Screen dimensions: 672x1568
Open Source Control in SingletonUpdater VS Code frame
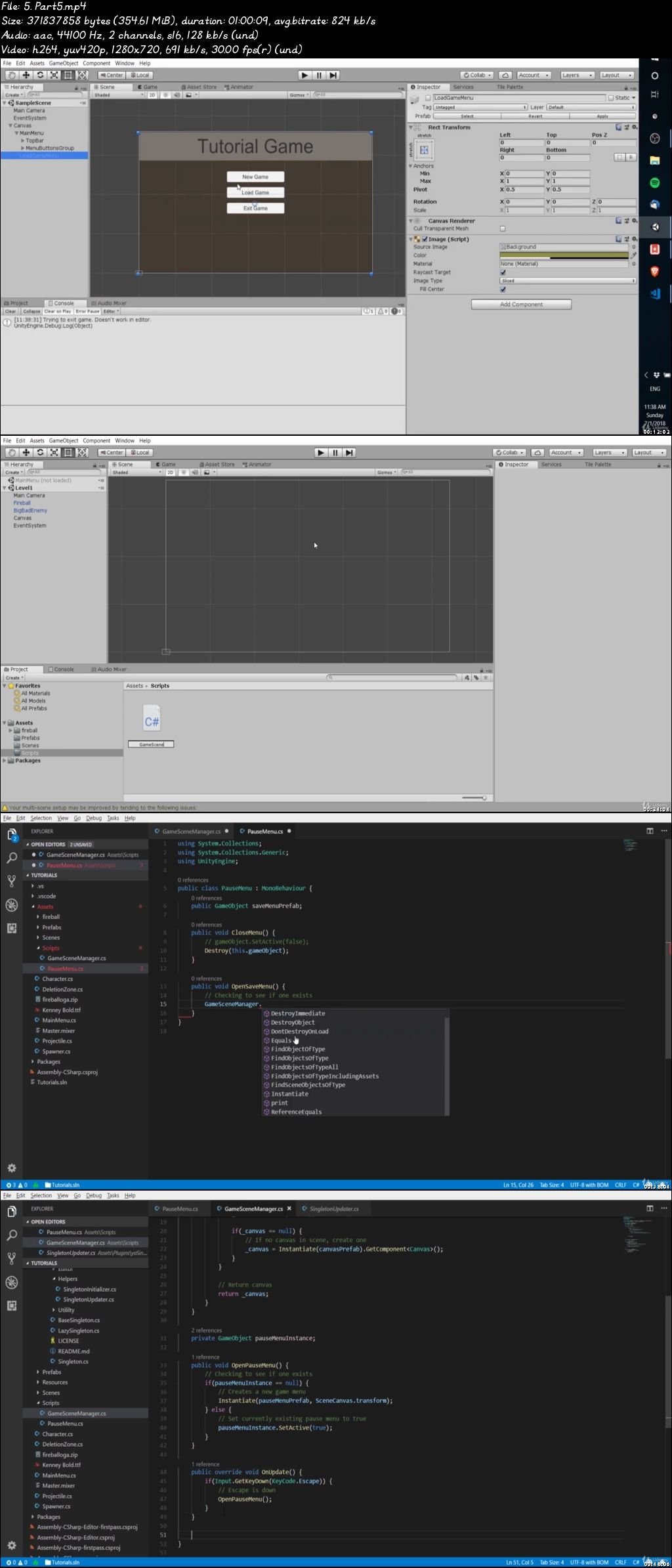pyautogui.click(x=12, y=1258)
